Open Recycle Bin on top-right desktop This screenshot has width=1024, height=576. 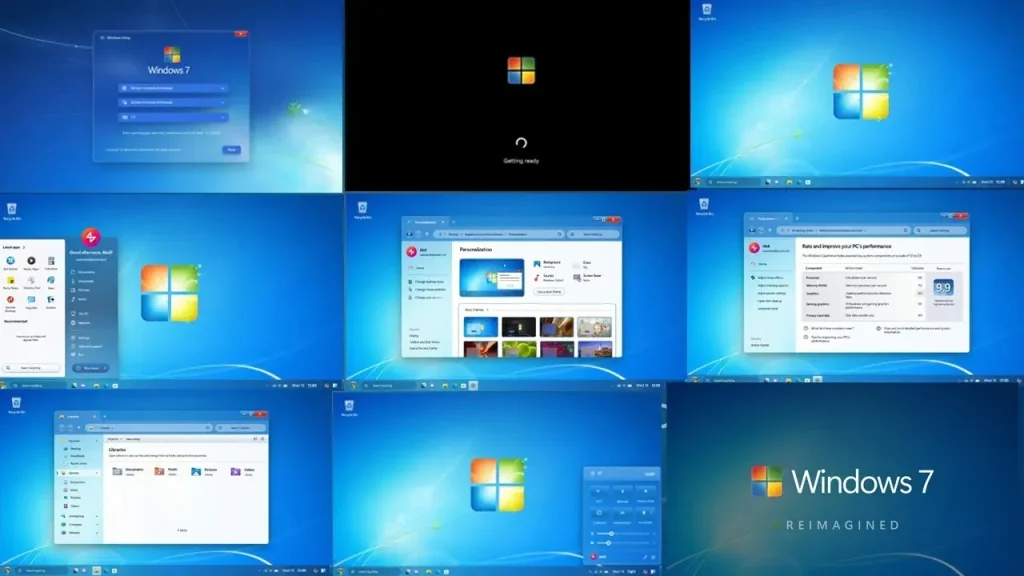click(707, 12)
